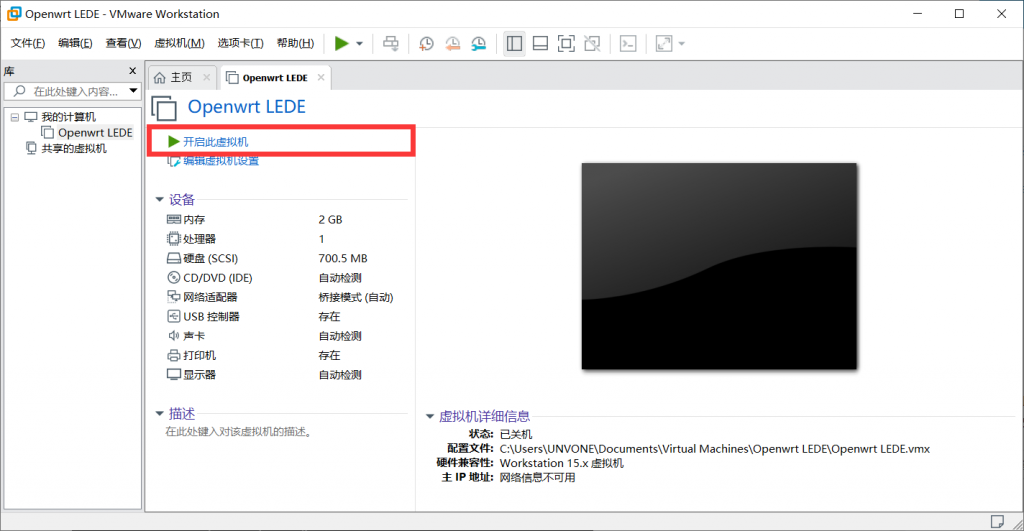The width and height of the screenshot is (1024, 531).
Task: Collapse the 设备 section
Action: 159,199
